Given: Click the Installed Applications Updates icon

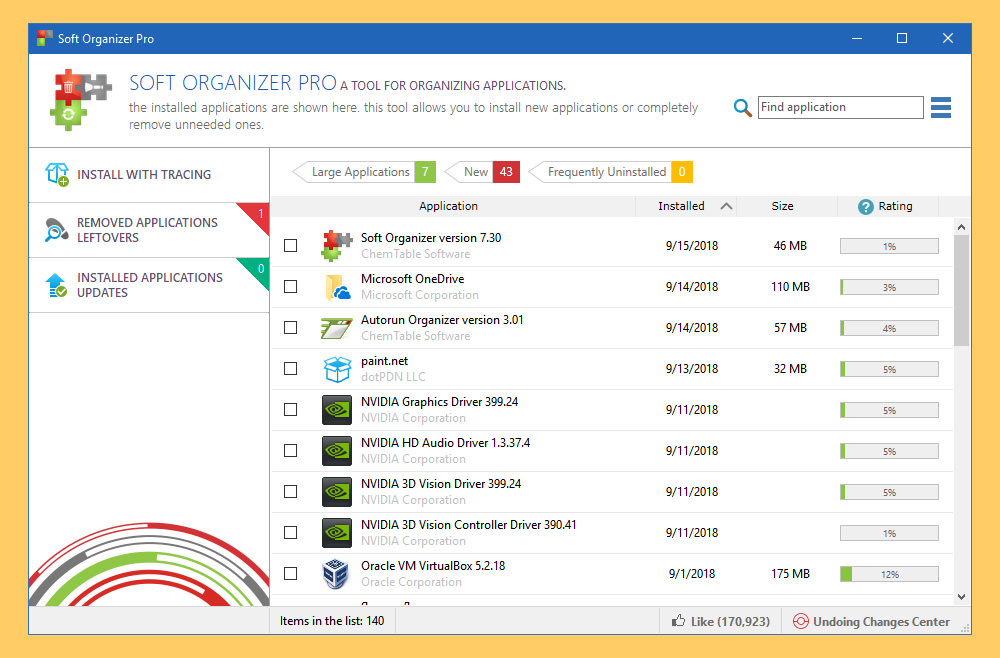Looking at the screenshot, I should [56, 285].
